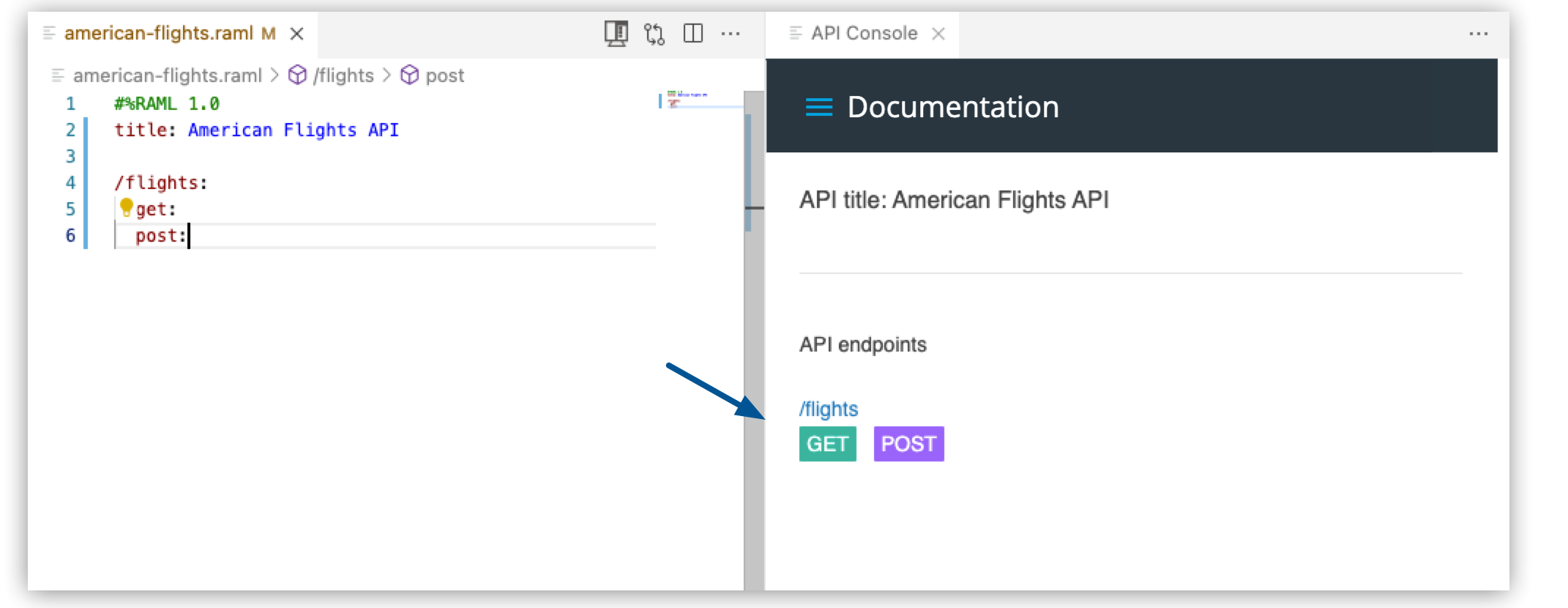Click the post cube icon in breadcrumb
This screenshot has width=1568, height=608.
[x=410, y=75]
